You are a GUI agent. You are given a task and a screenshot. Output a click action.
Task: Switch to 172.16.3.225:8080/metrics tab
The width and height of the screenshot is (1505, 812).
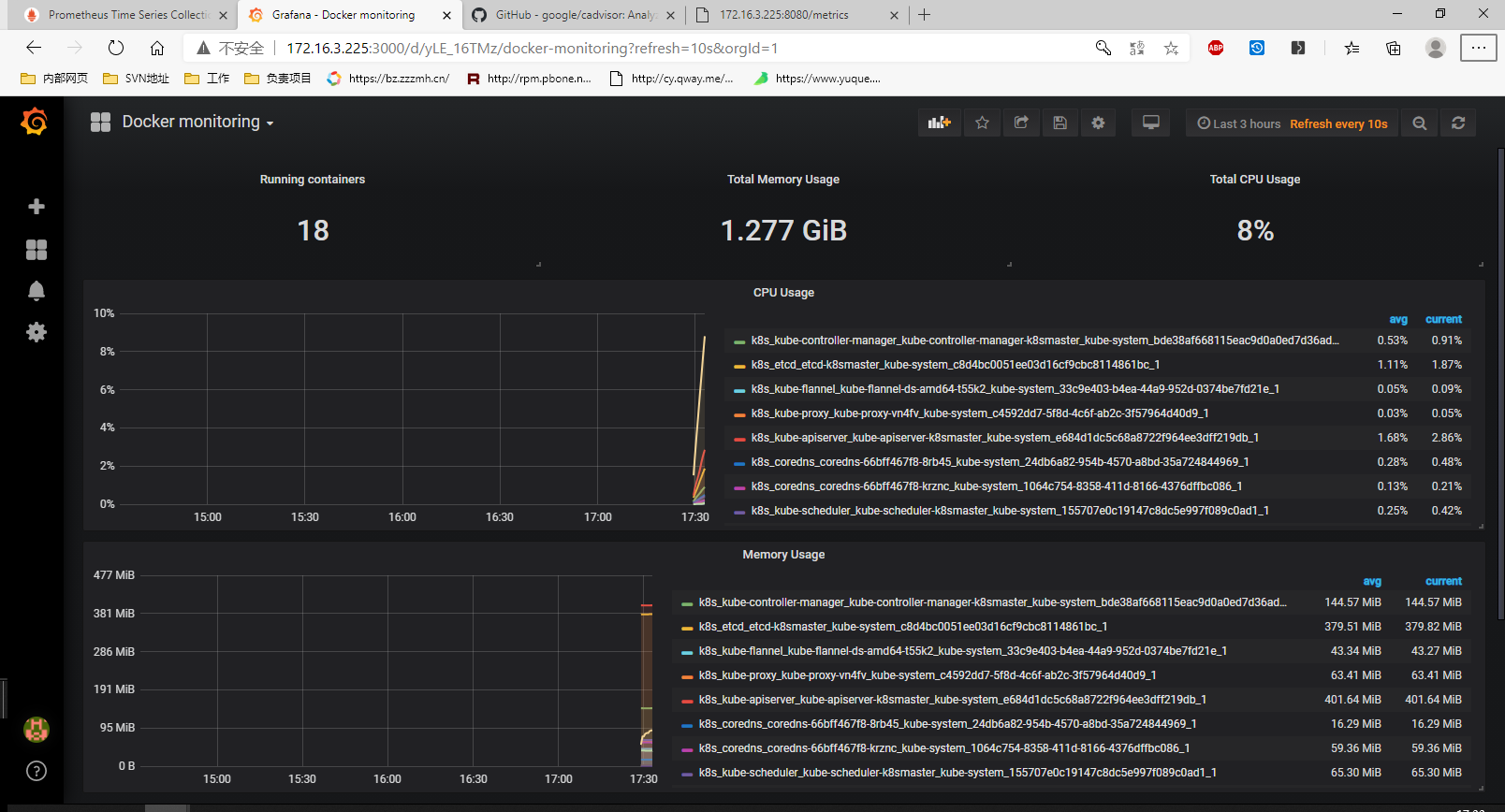[x=796, y=15]
